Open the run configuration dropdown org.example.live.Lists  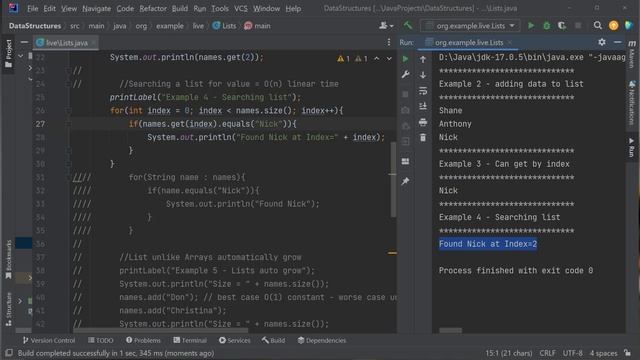[470, 26]
